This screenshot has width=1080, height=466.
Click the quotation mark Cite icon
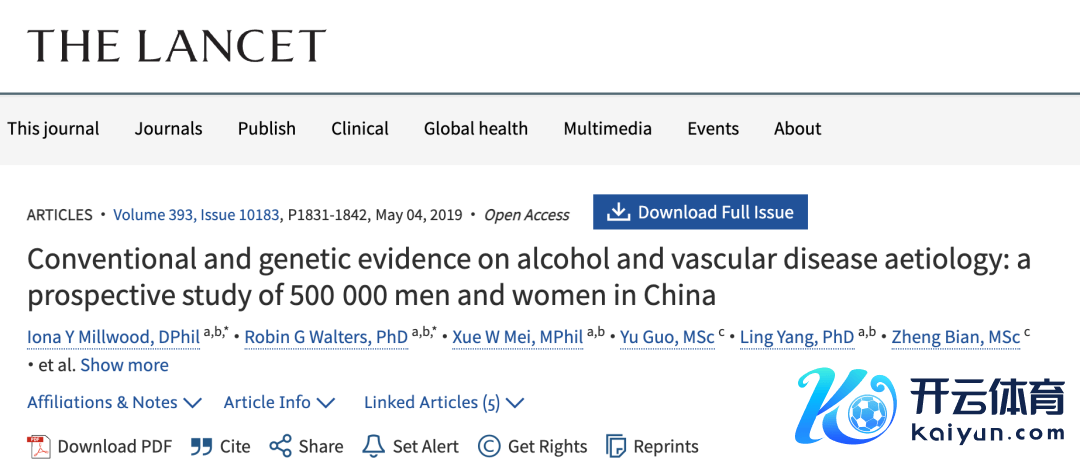[x=201, y=446]
